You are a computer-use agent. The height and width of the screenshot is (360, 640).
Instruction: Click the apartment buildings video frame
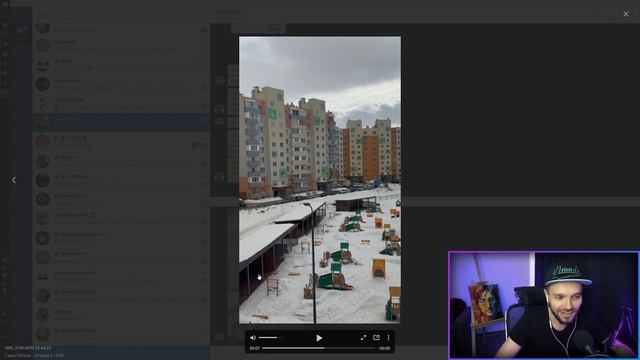[x=320, y=180]
